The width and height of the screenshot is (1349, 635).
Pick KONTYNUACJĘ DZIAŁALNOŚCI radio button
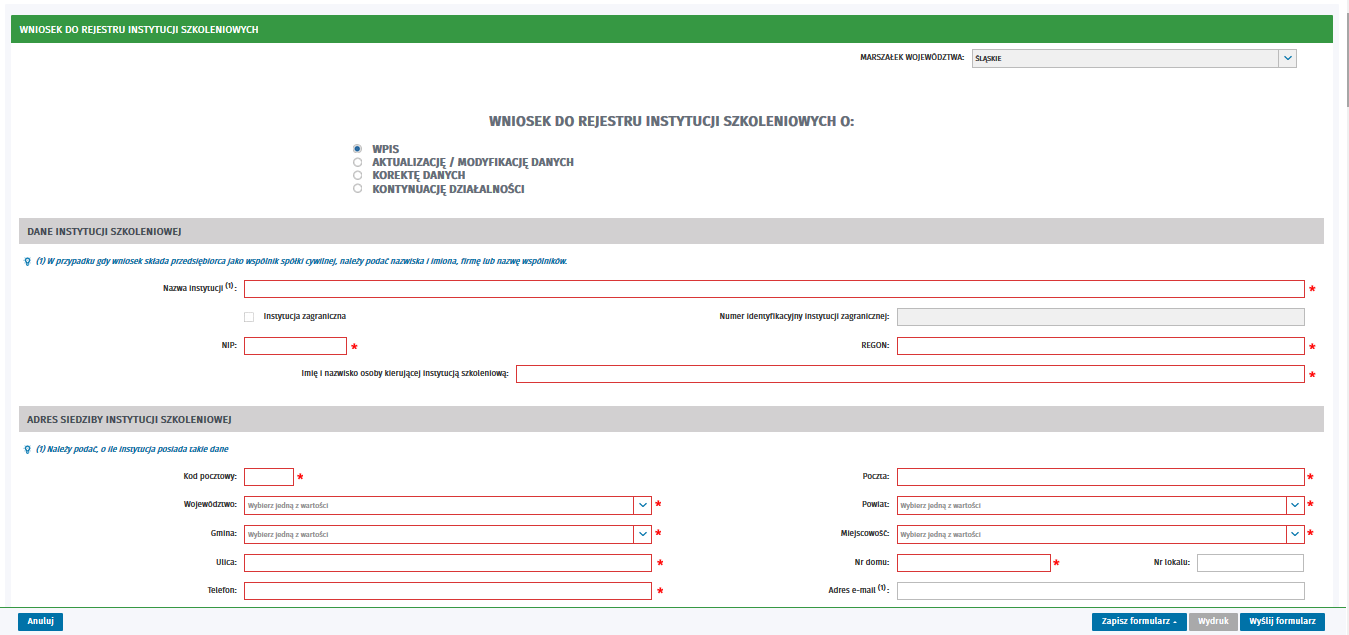coord(357,189)
